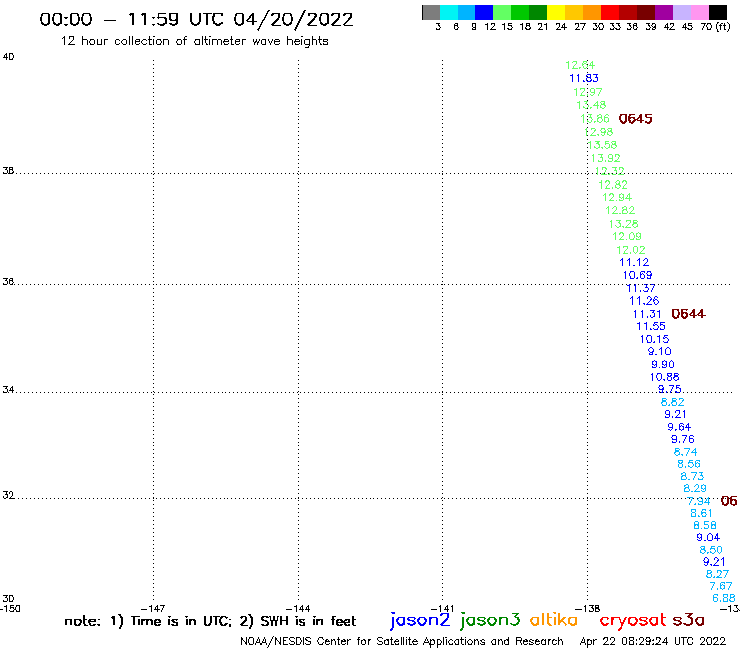Click the 0645 time label
This screenshot has width=740, height=650.
point(635,119)
